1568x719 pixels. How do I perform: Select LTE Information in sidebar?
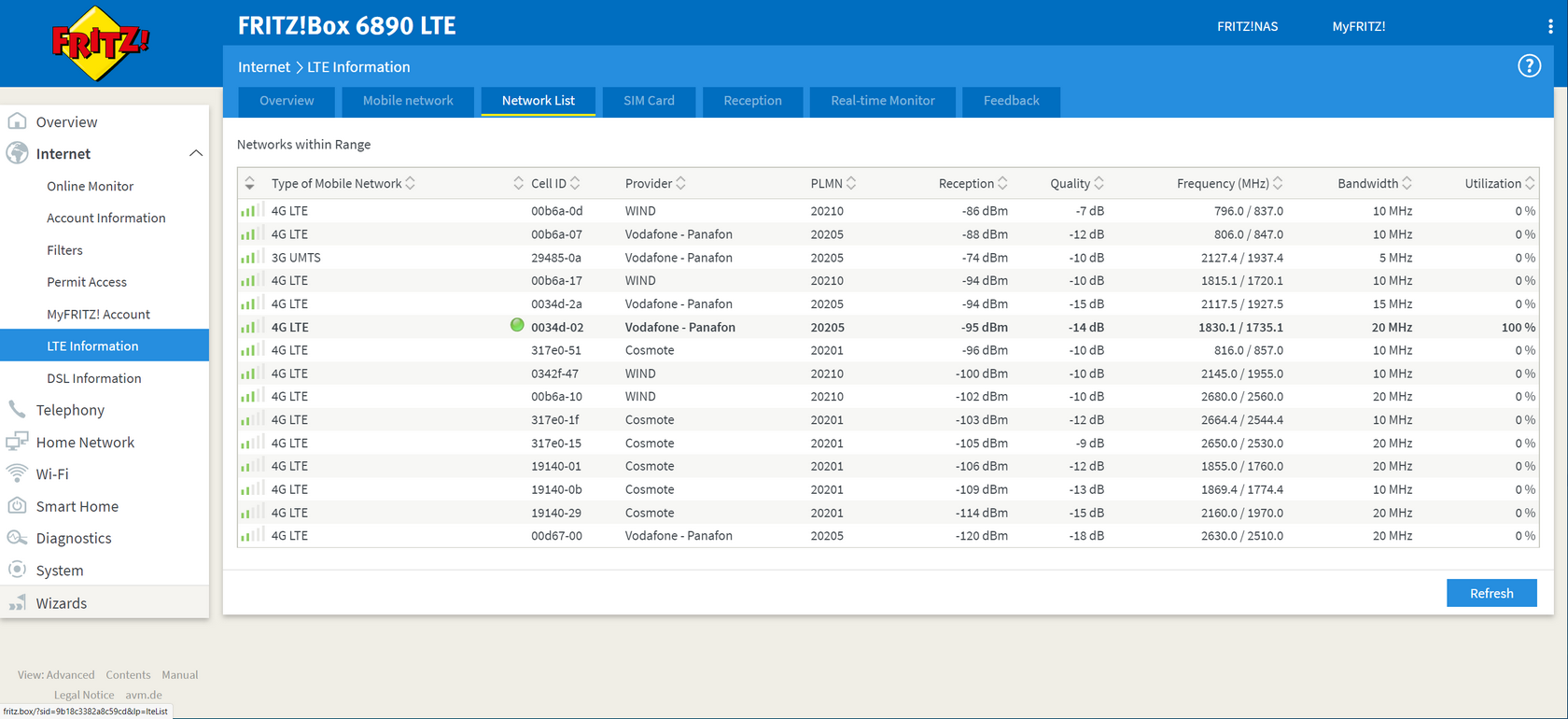105,345
